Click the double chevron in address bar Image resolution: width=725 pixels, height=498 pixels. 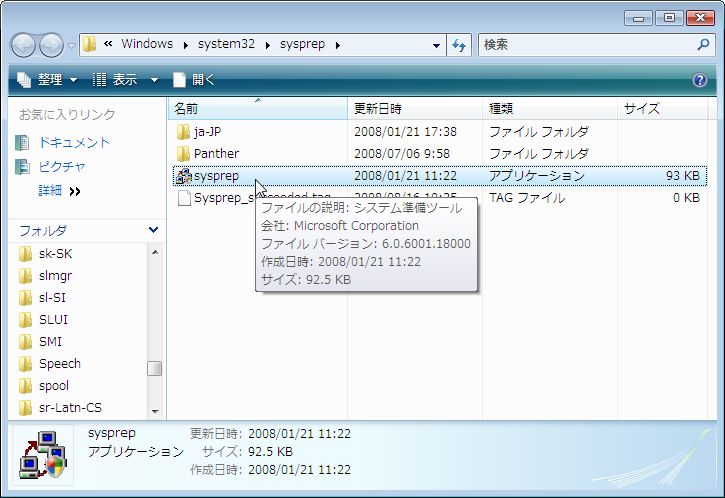108,44
